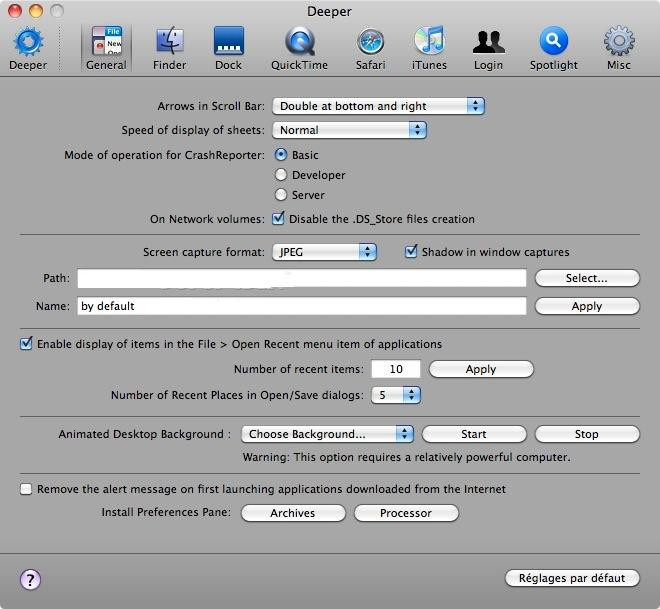The image size is (660, 609).
Task: Open the Safari settings icon
Action: click(x=370, y=48)
